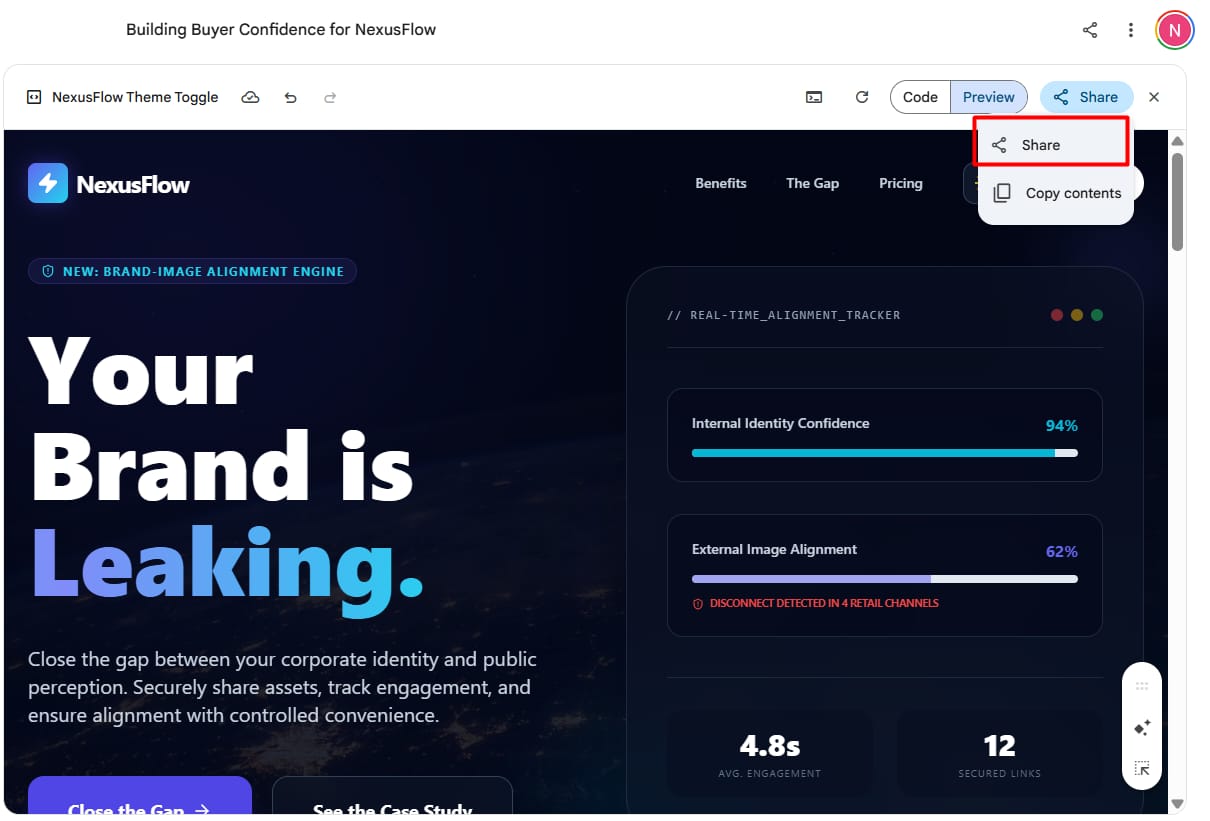Activate the element selector tool

pyautogui.click(x=1141, y=768)
